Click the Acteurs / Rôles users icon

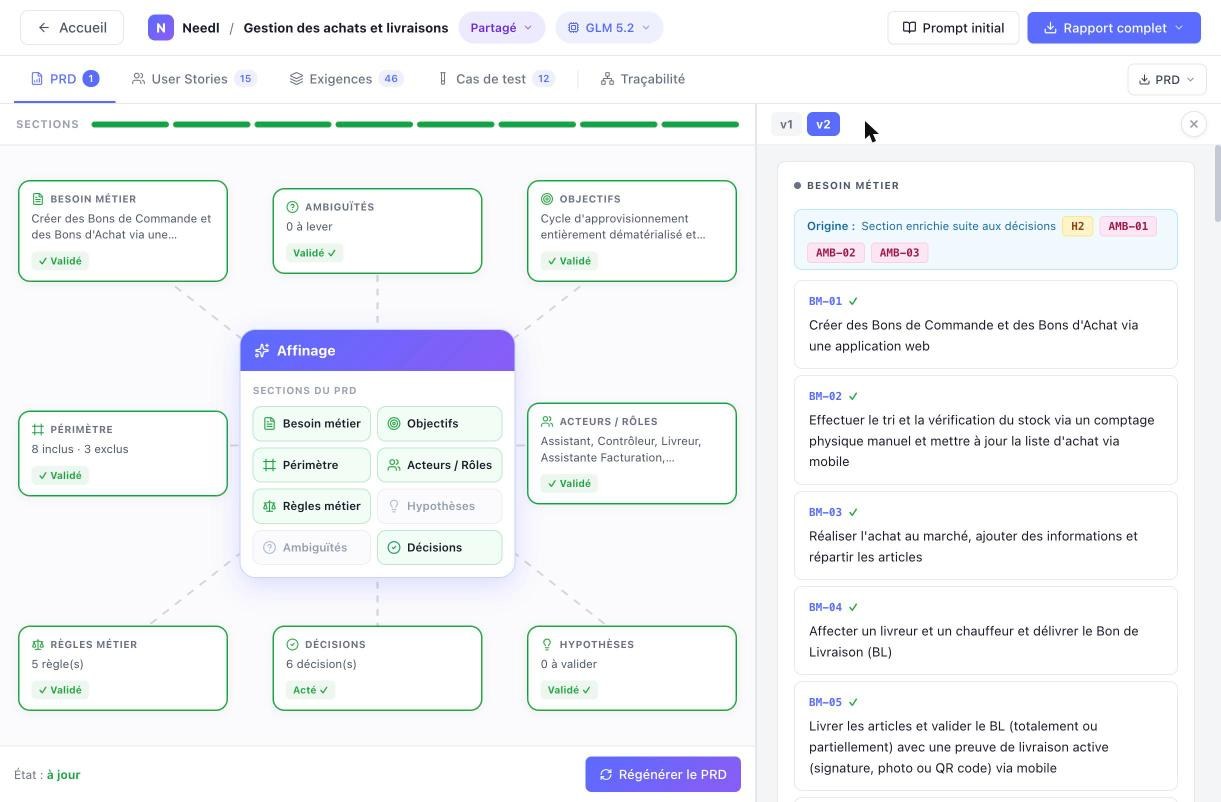pyautogui.click(x=547, y=422)
